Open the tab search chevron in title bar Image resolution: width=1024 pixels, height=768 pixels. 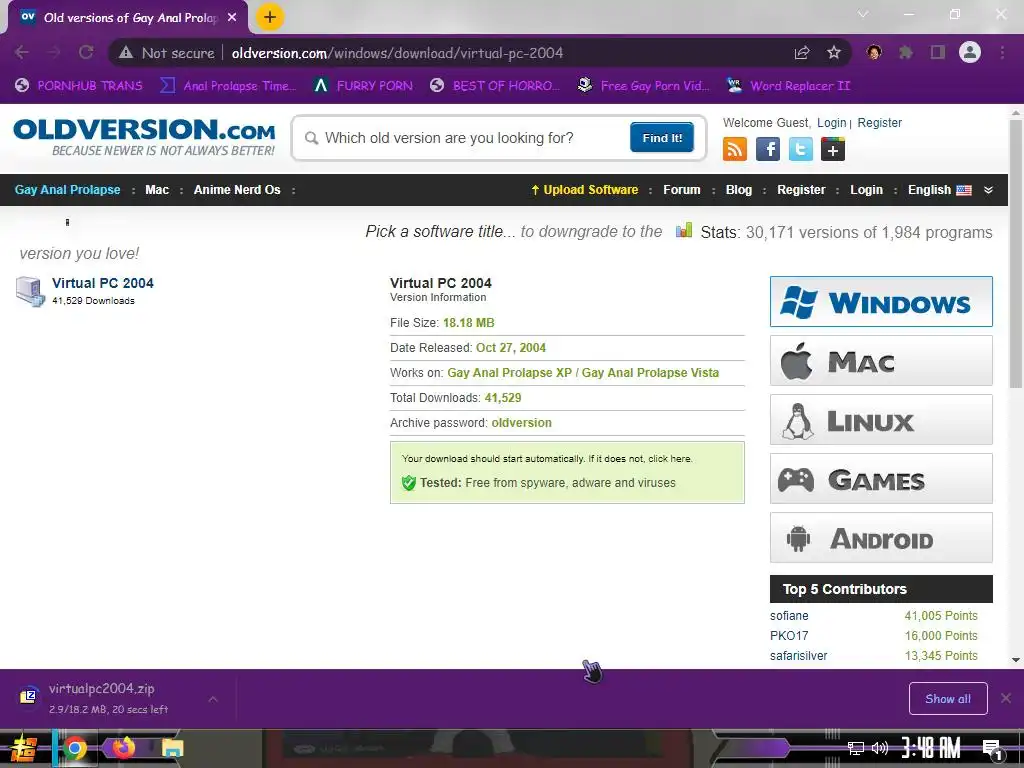point(863,14)
